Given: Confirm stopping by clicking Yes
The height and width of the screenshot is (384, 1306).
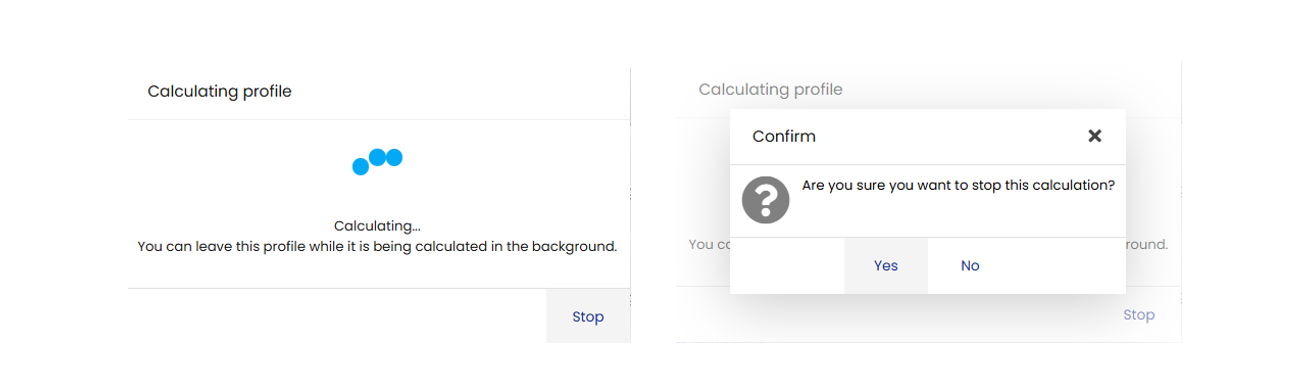Looking at the screenshot, I should click(x=886, y=265).
